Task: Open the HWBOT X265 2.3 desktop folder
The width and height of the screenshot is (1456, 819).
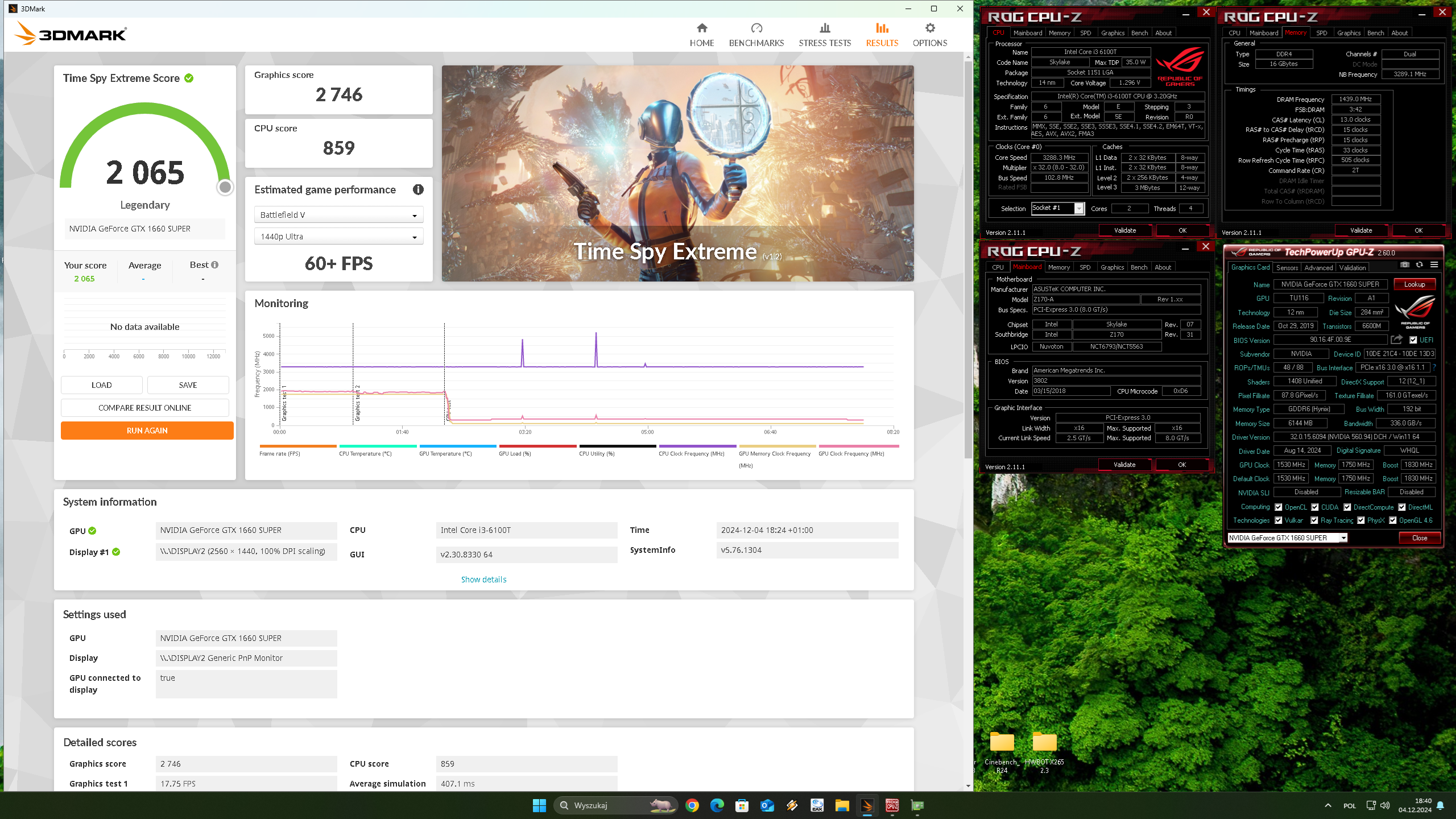Action: (1044, 752)
